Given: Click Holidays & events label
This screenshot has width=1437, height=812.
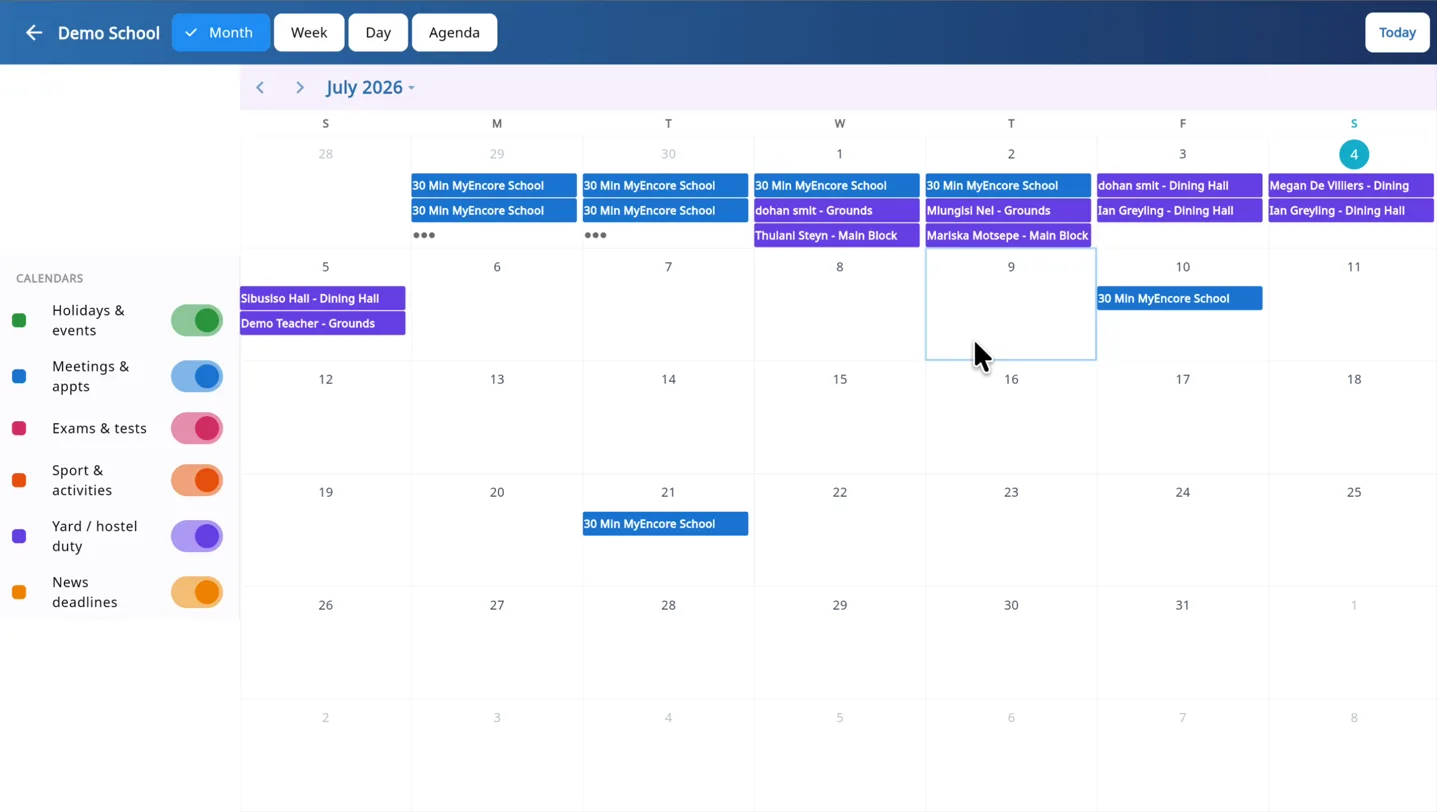Looking at the screenshot, I should [89, 321].
